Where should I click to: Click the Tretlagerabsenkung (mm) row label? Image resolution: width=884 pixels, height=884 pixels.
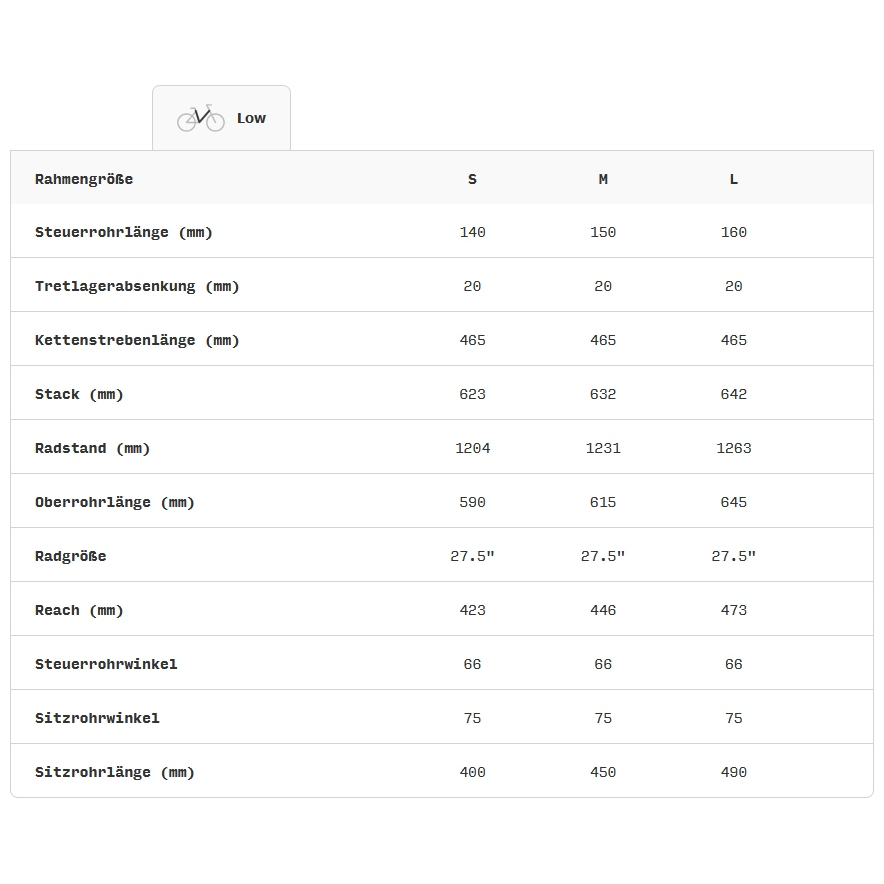click(137, 286)
